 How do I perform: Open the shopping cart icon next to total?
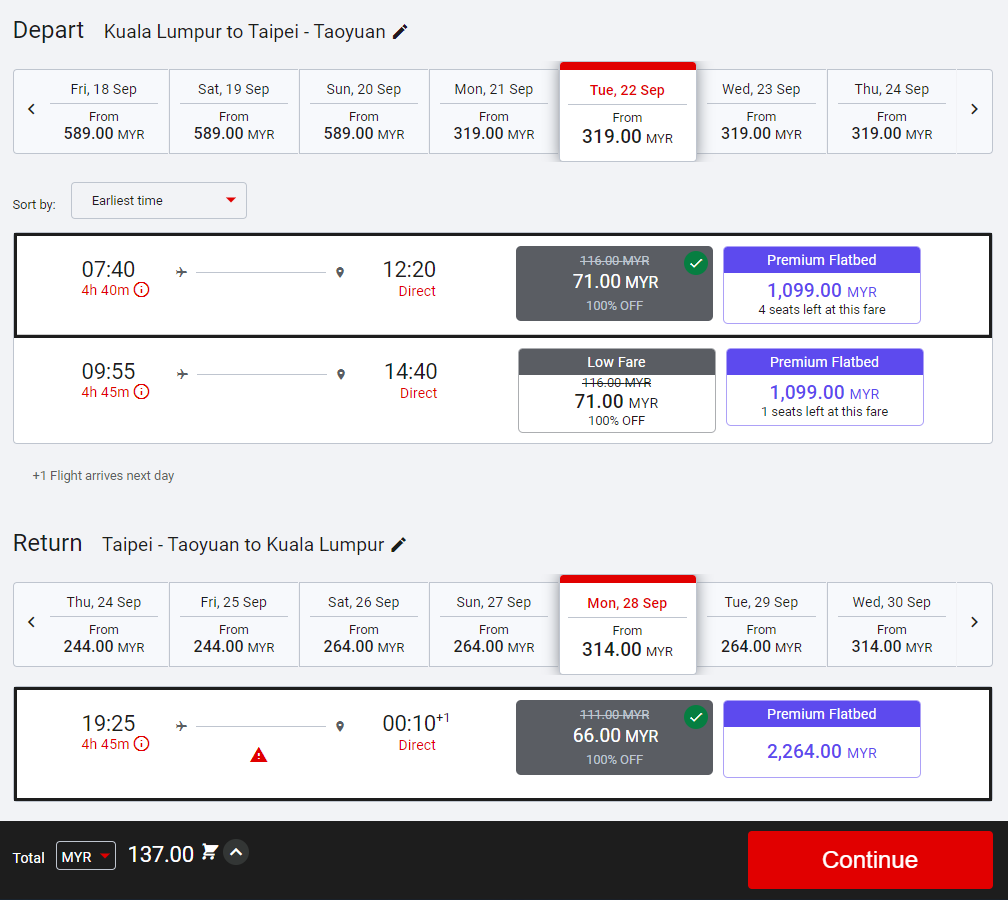click(210, 853)
